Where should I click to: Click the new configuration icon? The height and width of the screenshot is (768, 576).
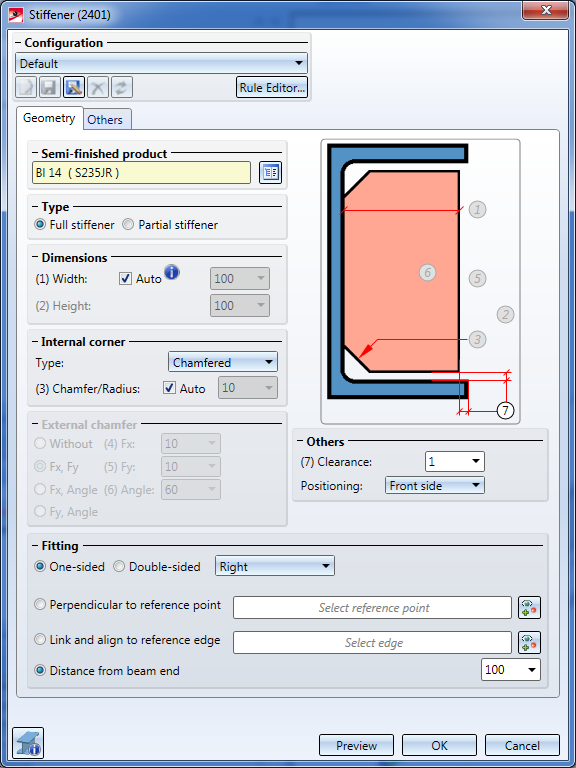pyautogui.click(x=26, y=88)
